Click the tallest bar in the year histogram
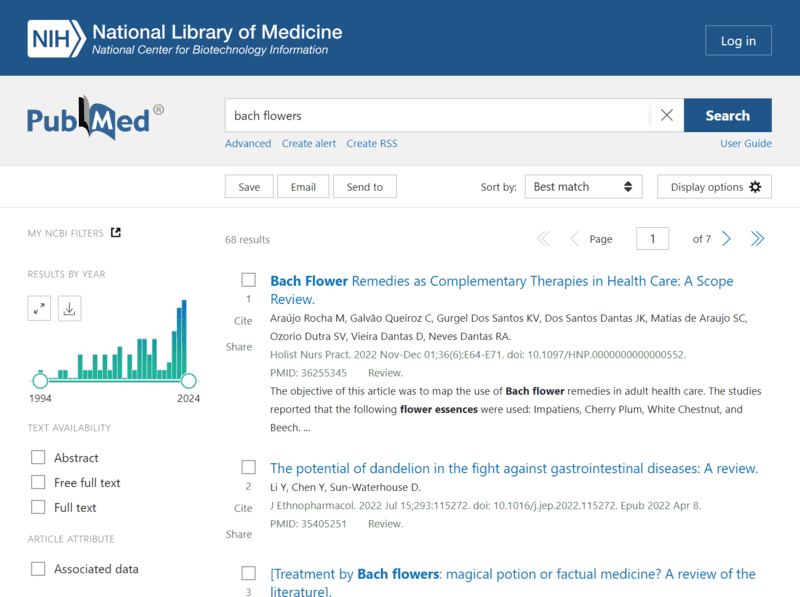Viewport: 800px width, 597px height. tap(184, 339)
